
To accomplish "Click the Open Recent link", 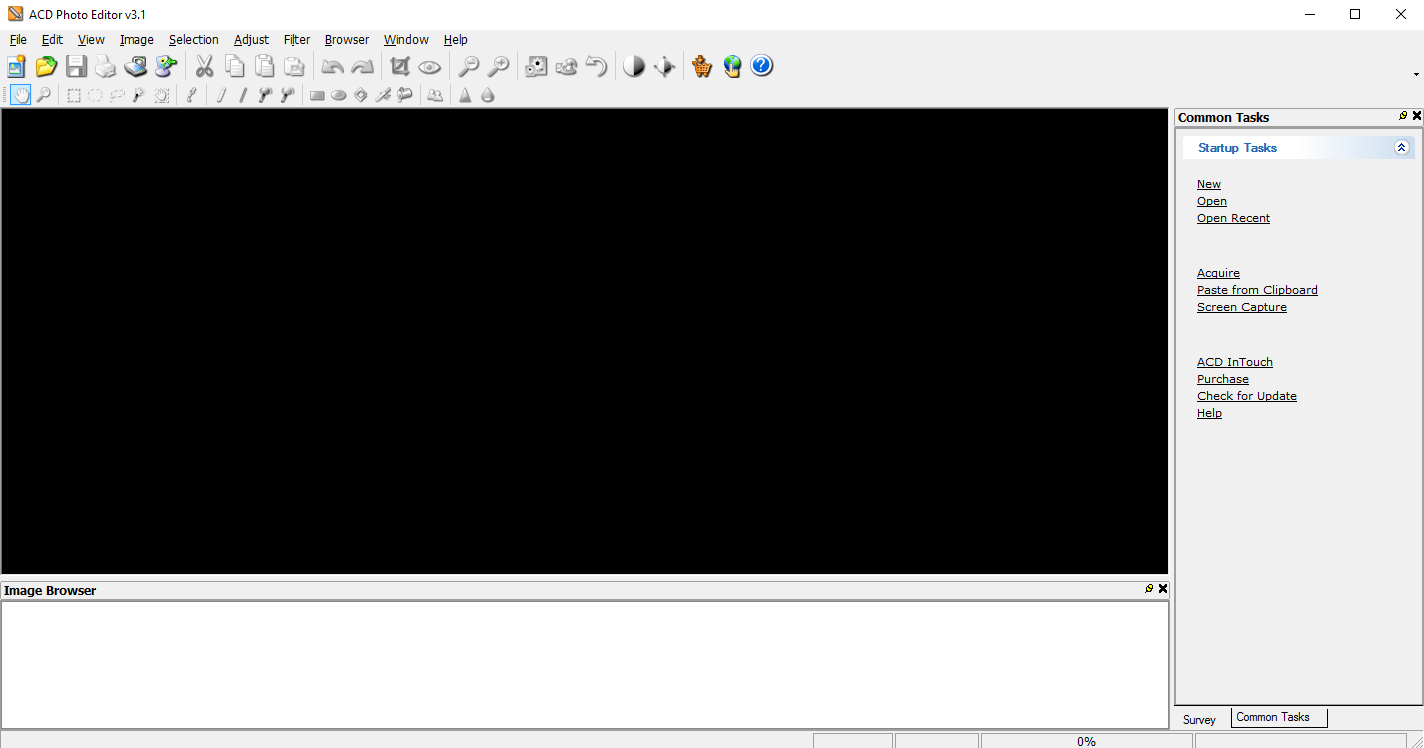I will click(1233, 218).
